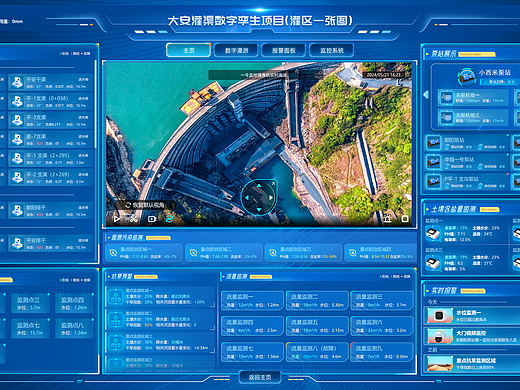Image resolution: width=520 pixels, height=390 pixels.
Task: Switch to the 监控系统 tab
Action: pos(332,50)
